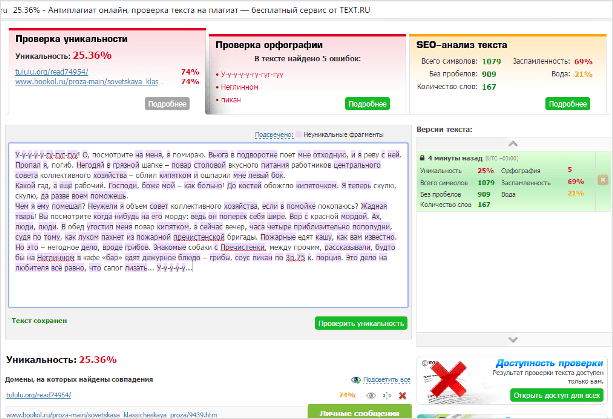
Task: Open bookol.ru link at the bottom list
Action: (x=111, y=414)
